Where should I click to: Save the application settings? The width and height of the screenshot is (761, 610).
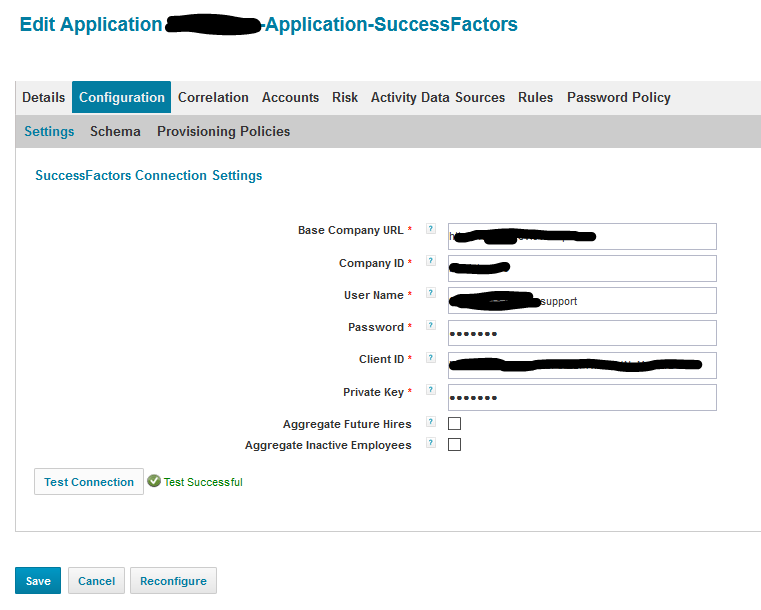tap(38, 581)
